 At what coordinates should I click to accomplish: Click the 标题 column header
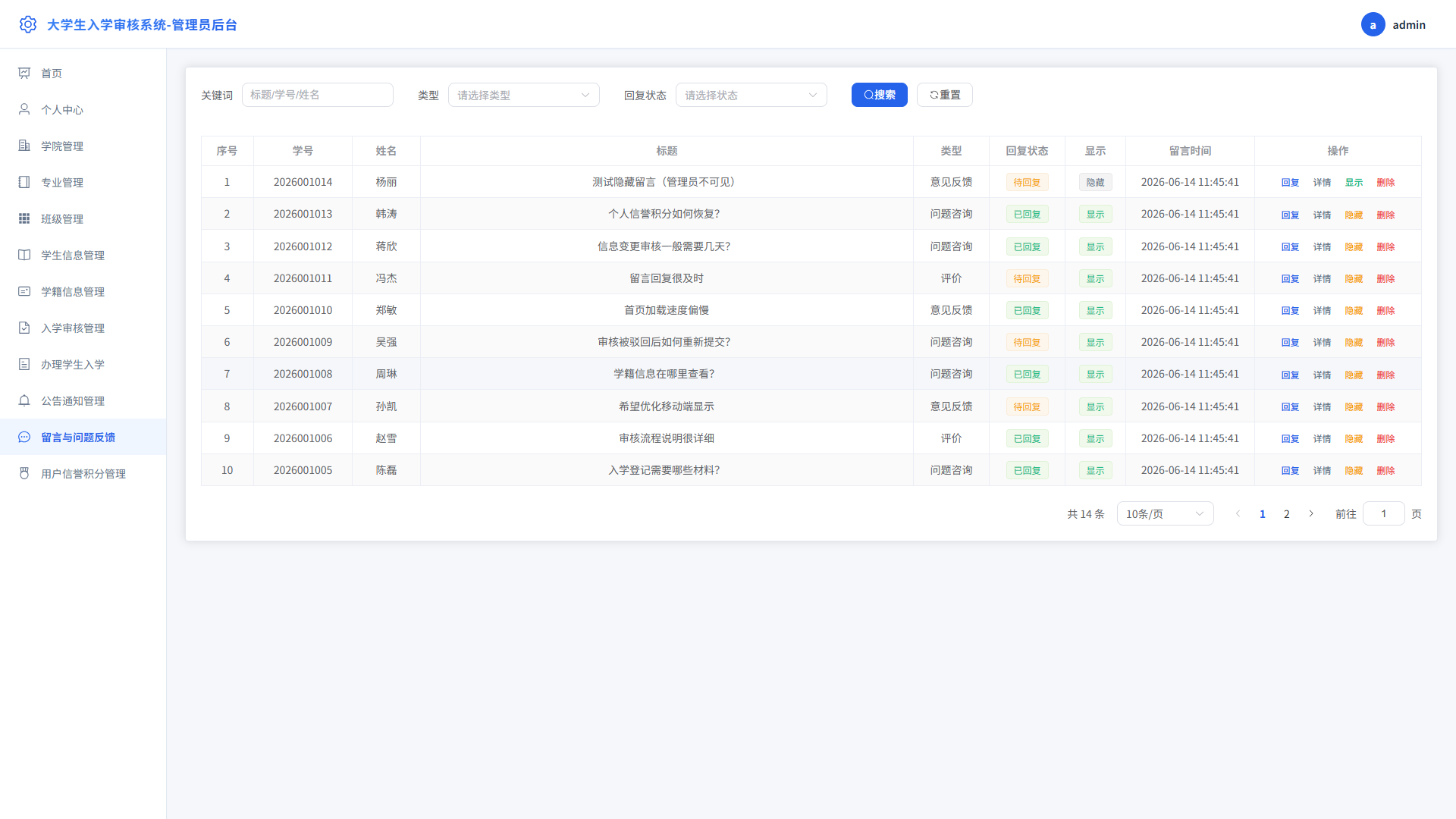(x=667, y=151)
